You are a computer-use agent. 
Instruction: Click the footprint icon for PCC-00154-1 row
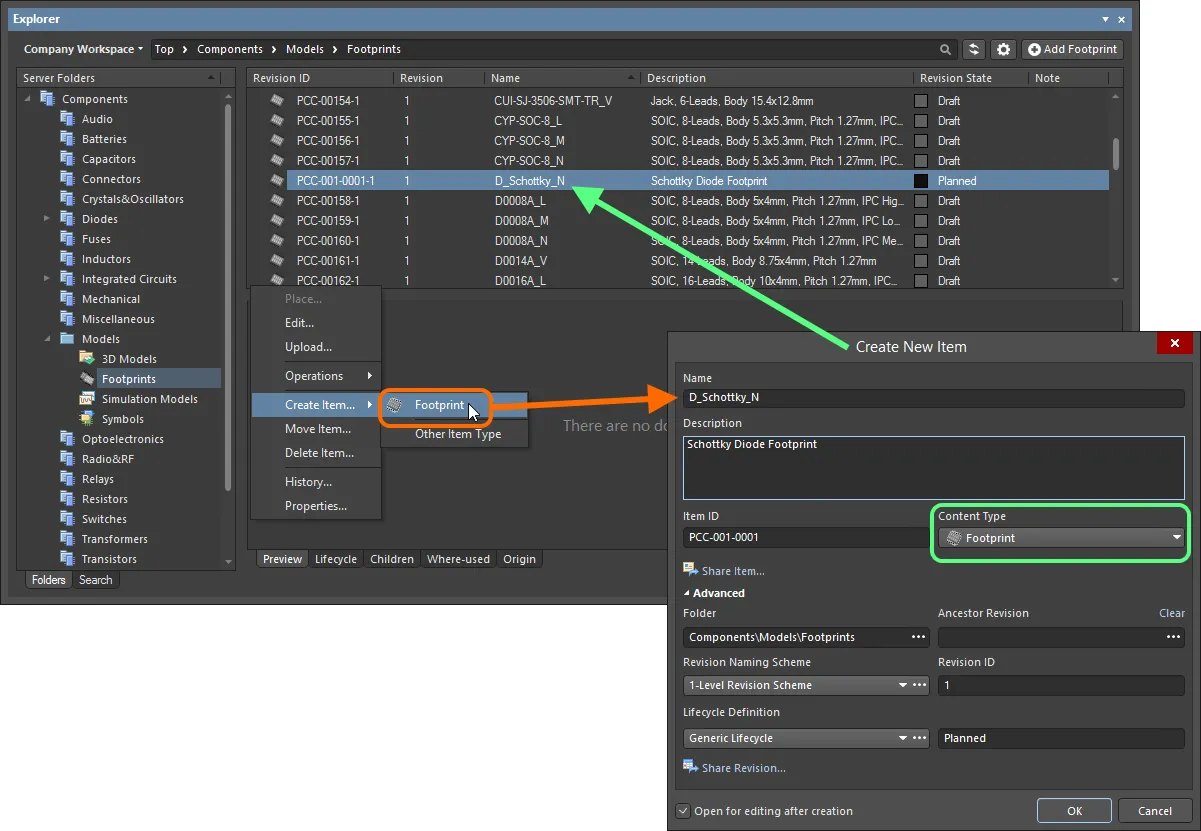277,101
